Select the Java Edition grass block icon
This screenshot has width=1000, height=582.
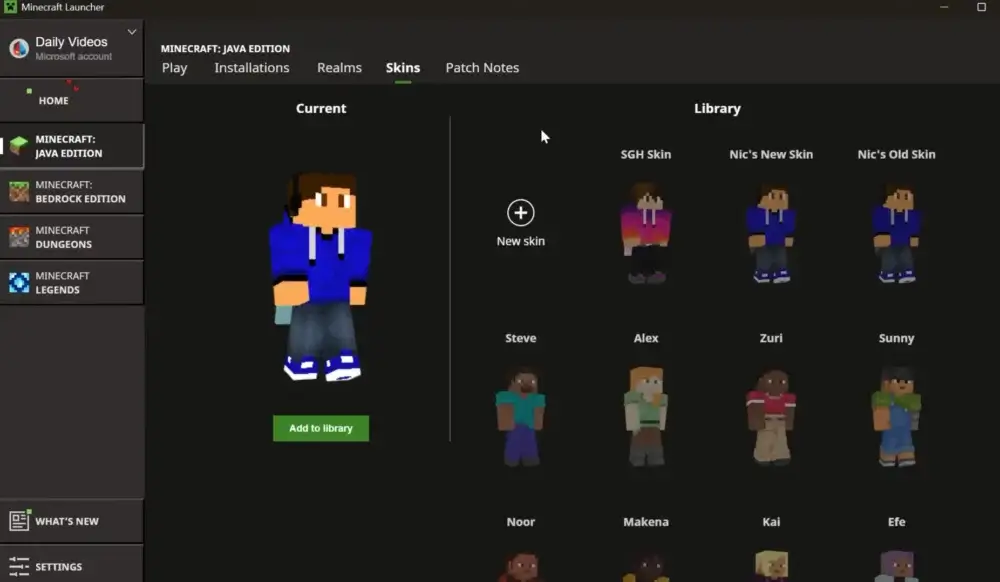(x=19, y=146)
